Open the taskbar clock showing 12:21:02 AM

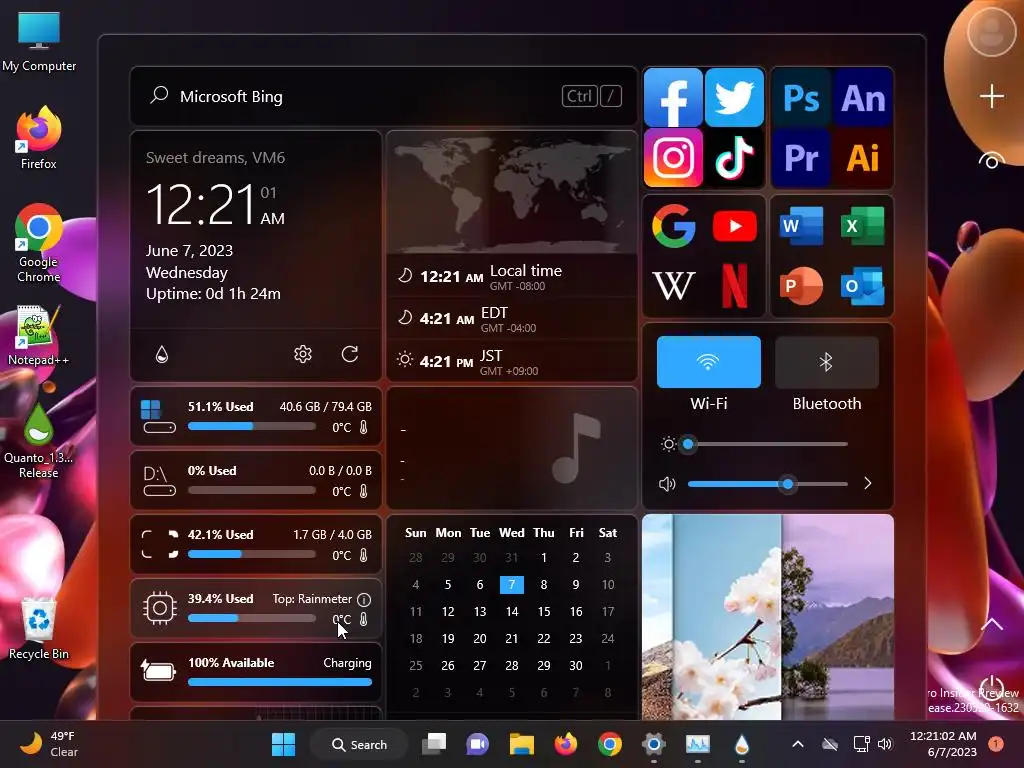943,744
